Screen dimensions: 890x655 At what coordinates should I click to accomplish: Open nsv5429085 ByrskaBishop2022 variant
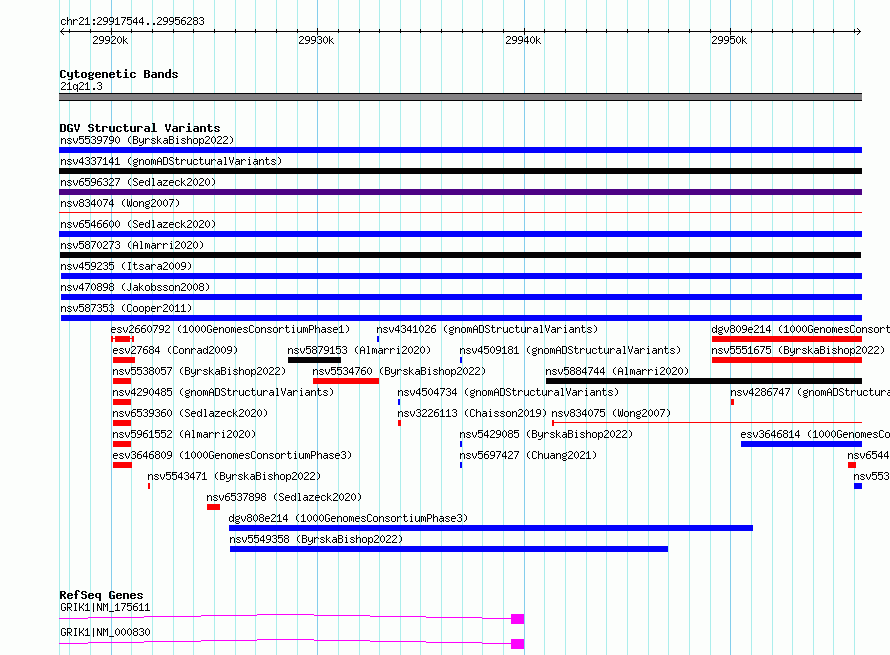click(x=546, y=434)
